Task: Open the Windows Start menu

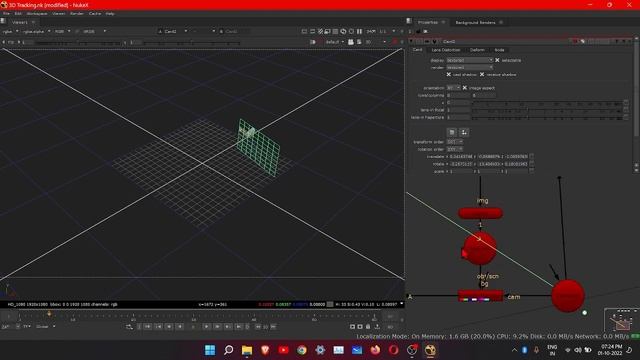Action: pos(210,350)
